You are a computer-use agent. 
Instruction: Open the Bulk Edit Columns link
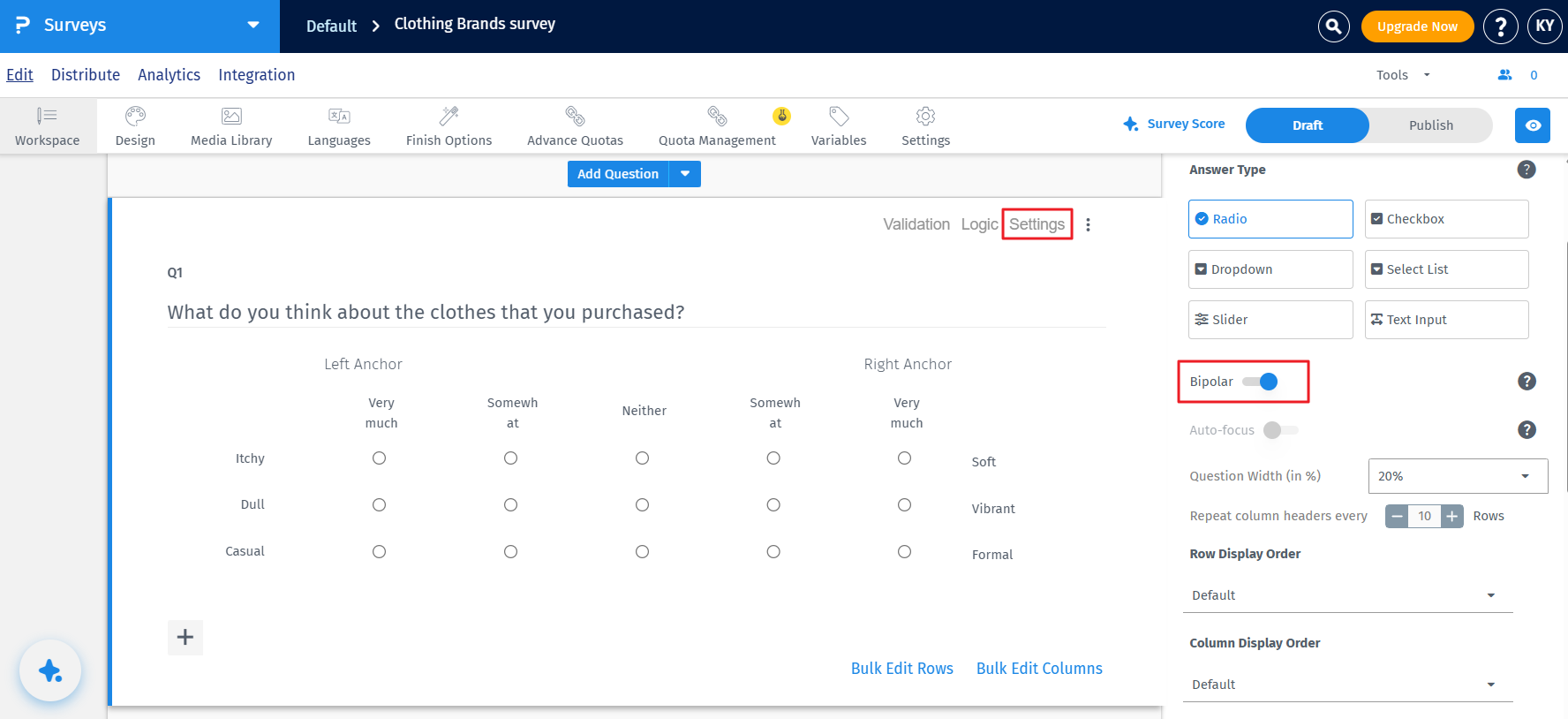[x=1039, y=669]
